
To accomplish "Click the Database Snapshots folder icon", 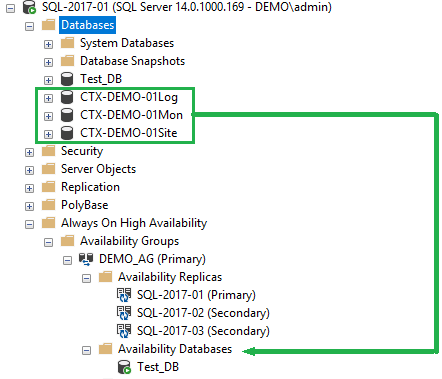I will click(67, 61).
